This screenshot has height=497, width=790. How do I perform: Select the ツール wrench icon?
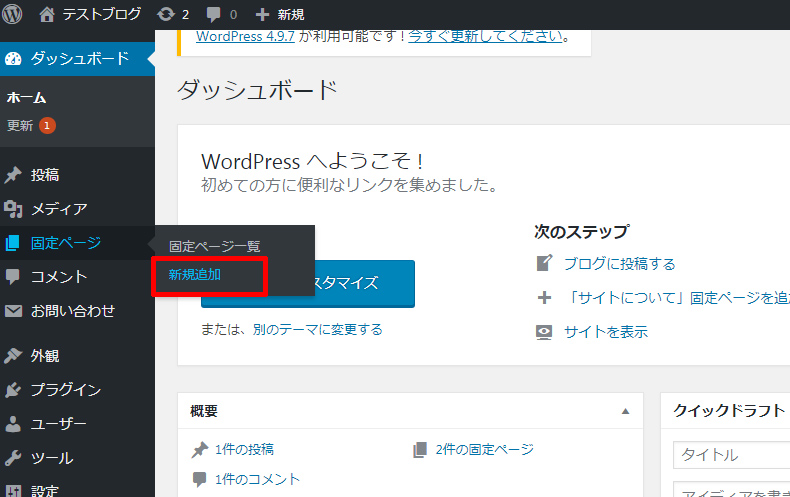(x=14, y=458)
